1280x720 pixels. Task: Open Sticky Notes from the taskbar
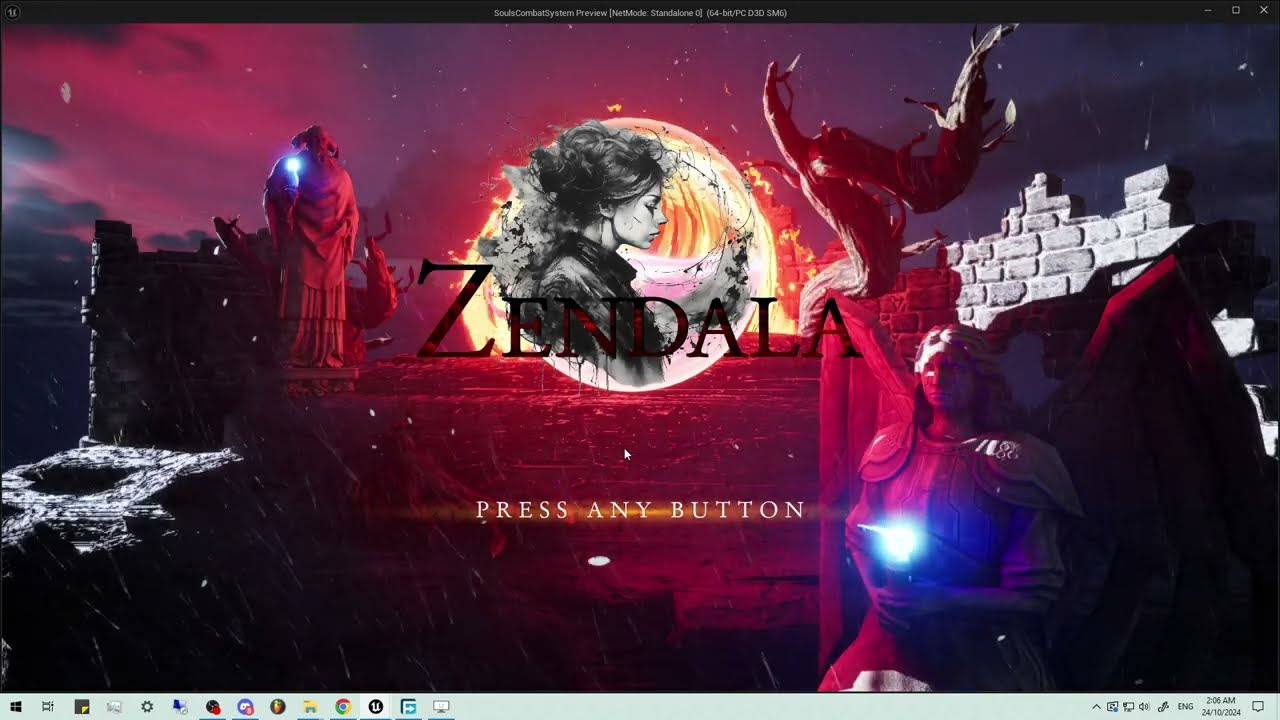point(82,707)
